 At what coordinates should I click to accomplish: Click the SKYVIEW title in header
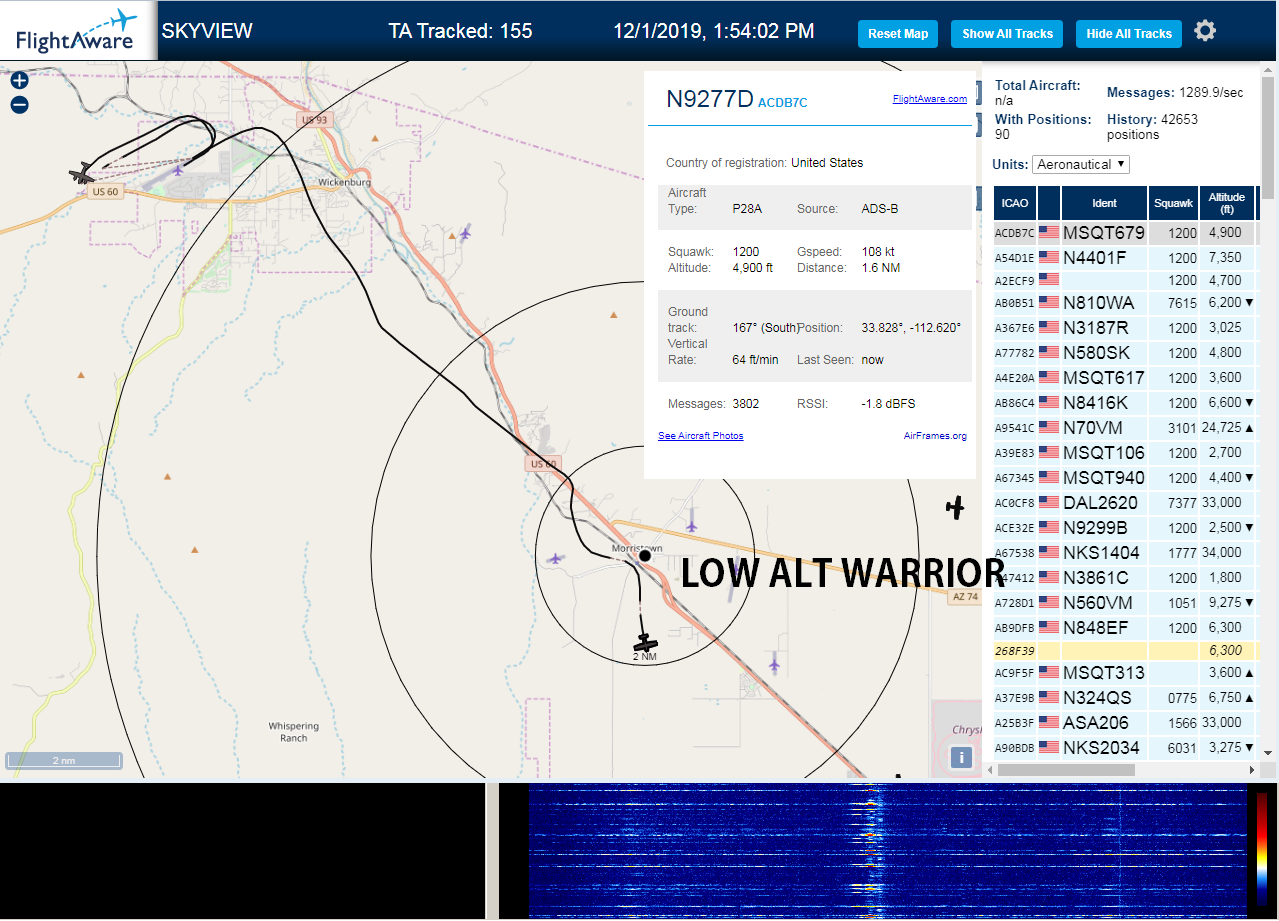coord(207,31)
